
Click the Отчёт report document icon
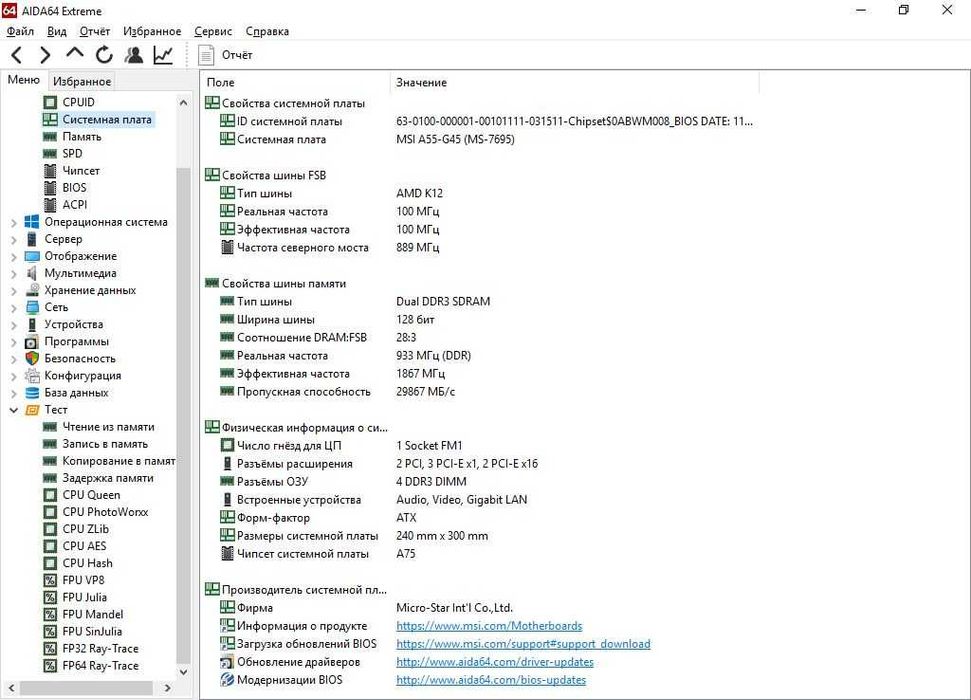[206, 55]
